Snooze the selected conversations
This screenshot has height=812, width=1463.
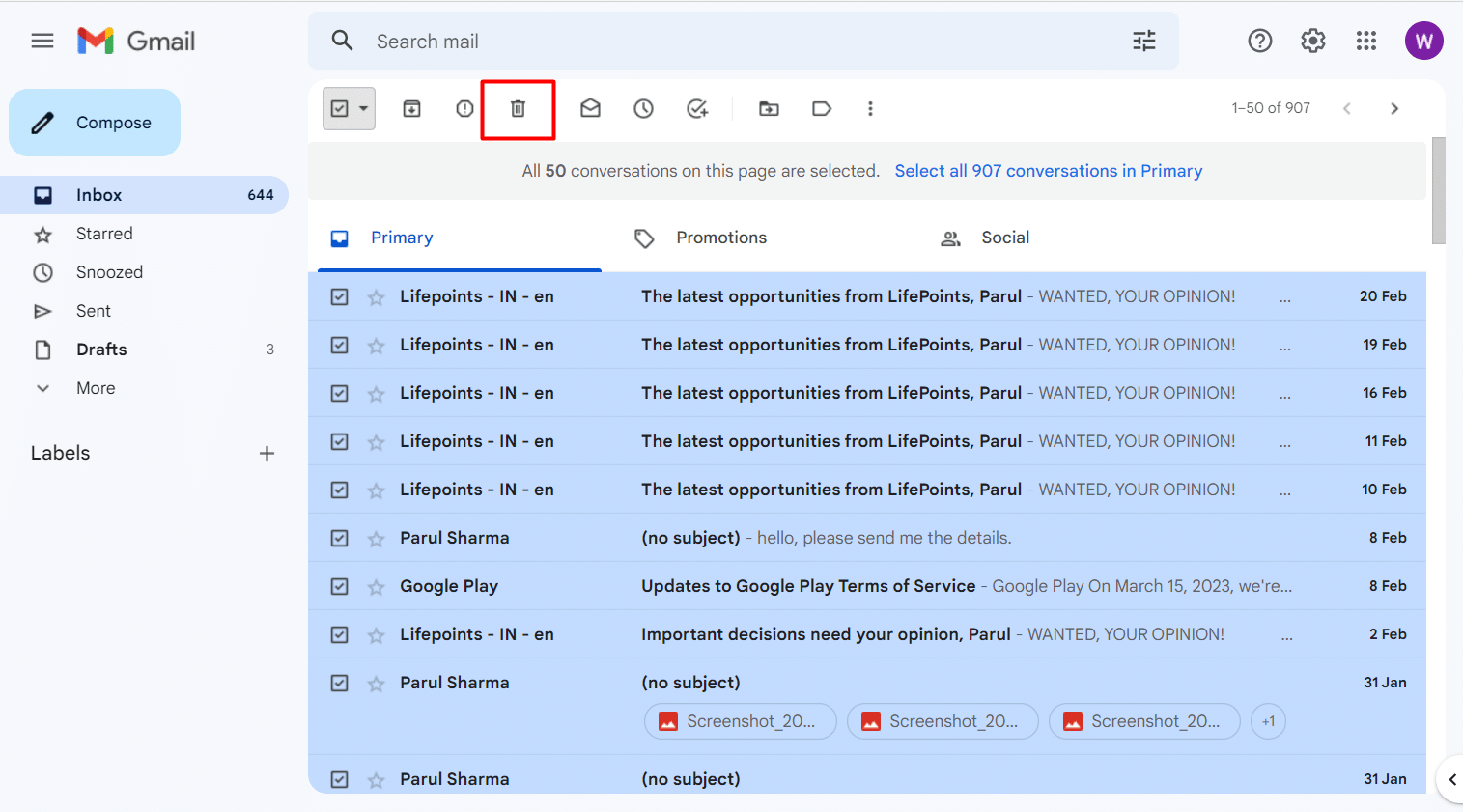pos(644,109)
